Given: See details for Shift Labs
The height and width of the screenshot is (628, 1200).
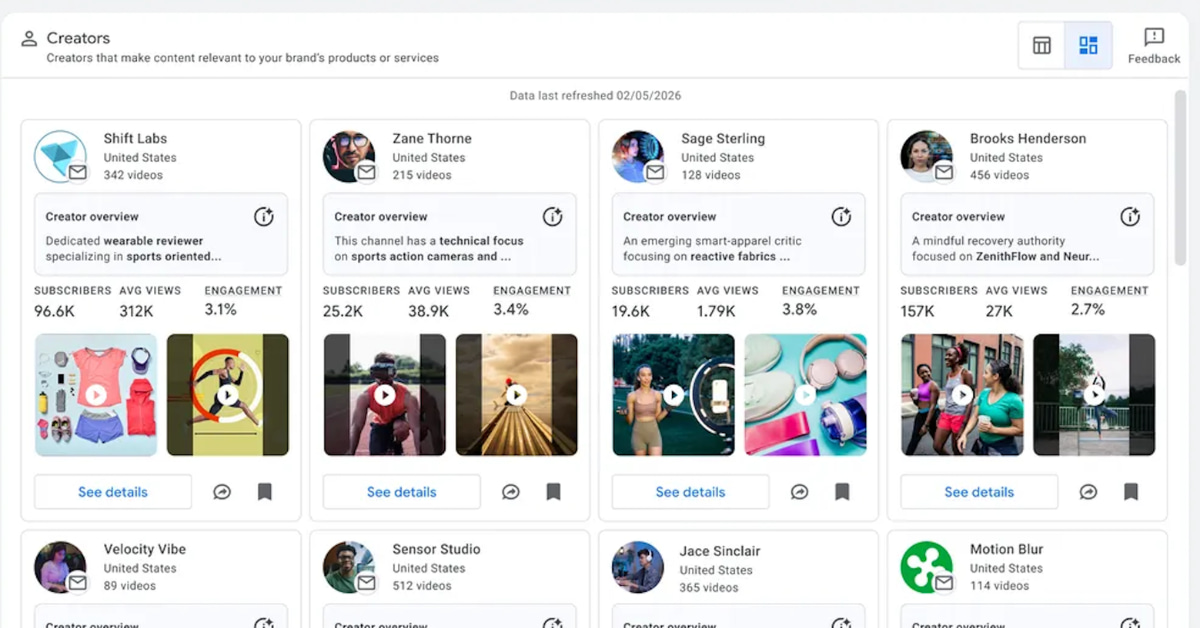Looking at the screenshot, I should [113, 492].
